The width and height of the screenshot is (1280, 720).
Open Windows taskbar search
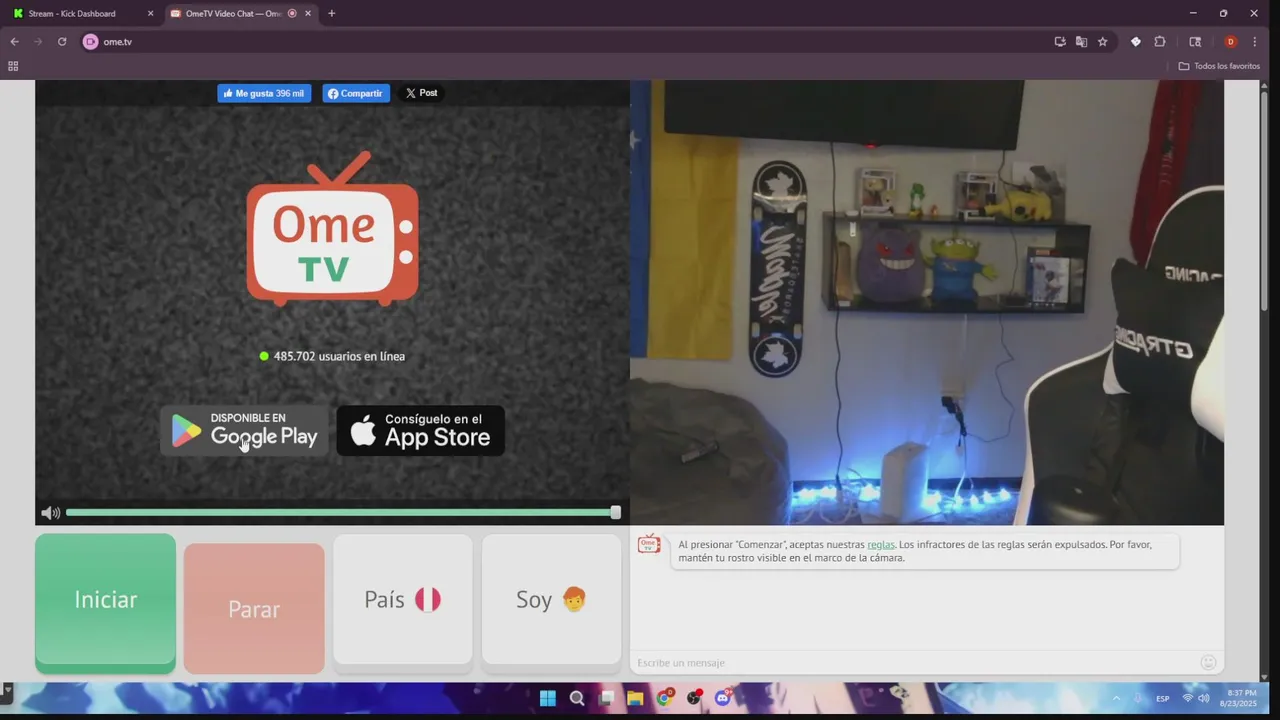(x=577, y=698)
